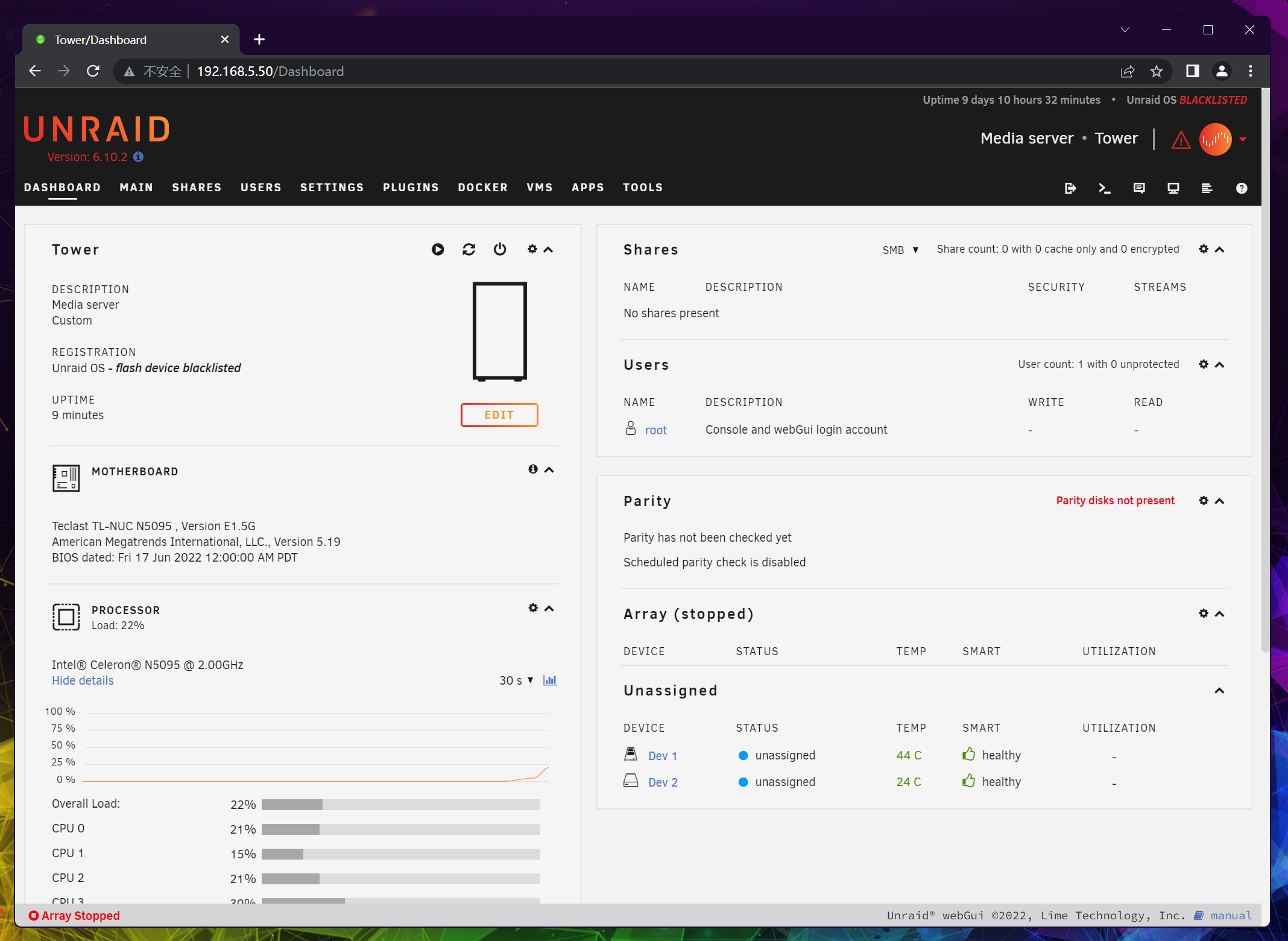The height and width of the screenshot is (941, 1288).
Task: Collapse the Parity section chevron
Action: tap(1219, 501)
